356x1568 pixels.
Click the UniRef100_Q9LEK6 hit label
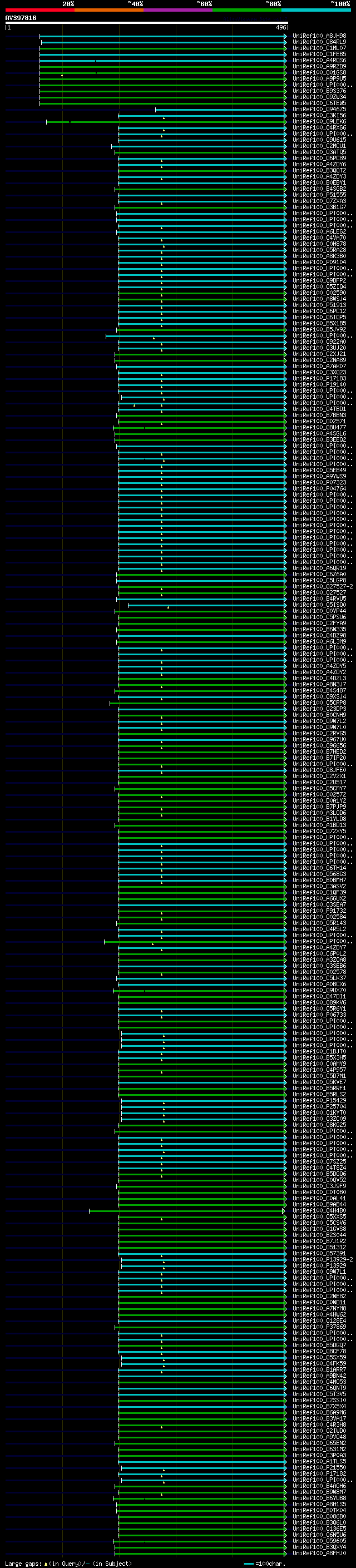[x=319, y=122]
